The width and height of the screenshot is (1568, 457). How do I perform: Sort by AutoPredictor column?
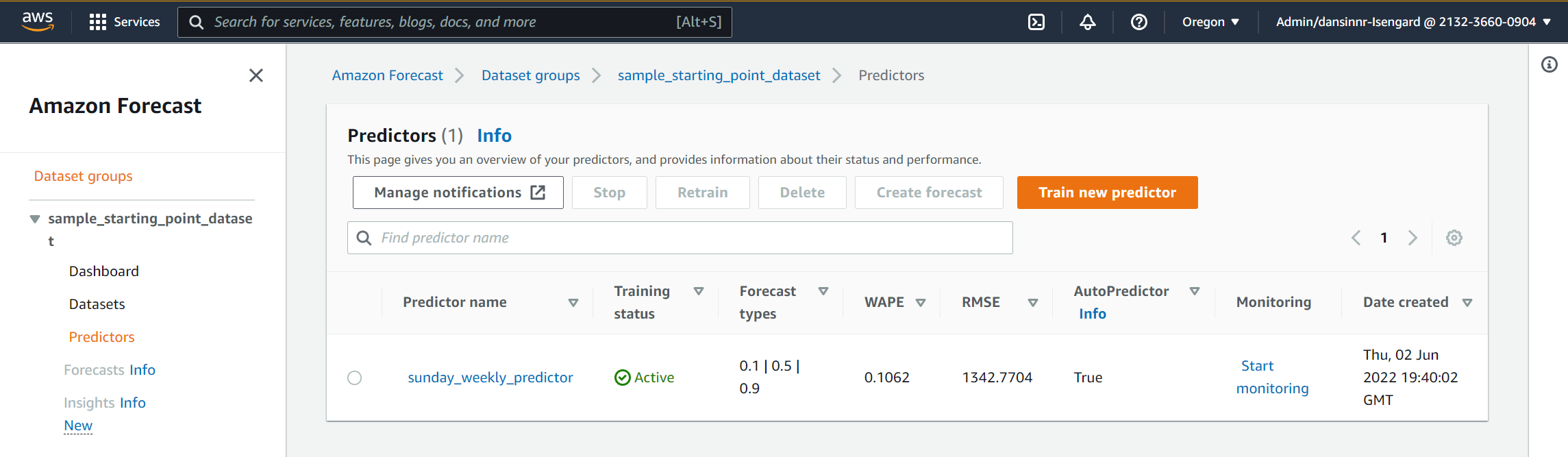[1195, 291]
